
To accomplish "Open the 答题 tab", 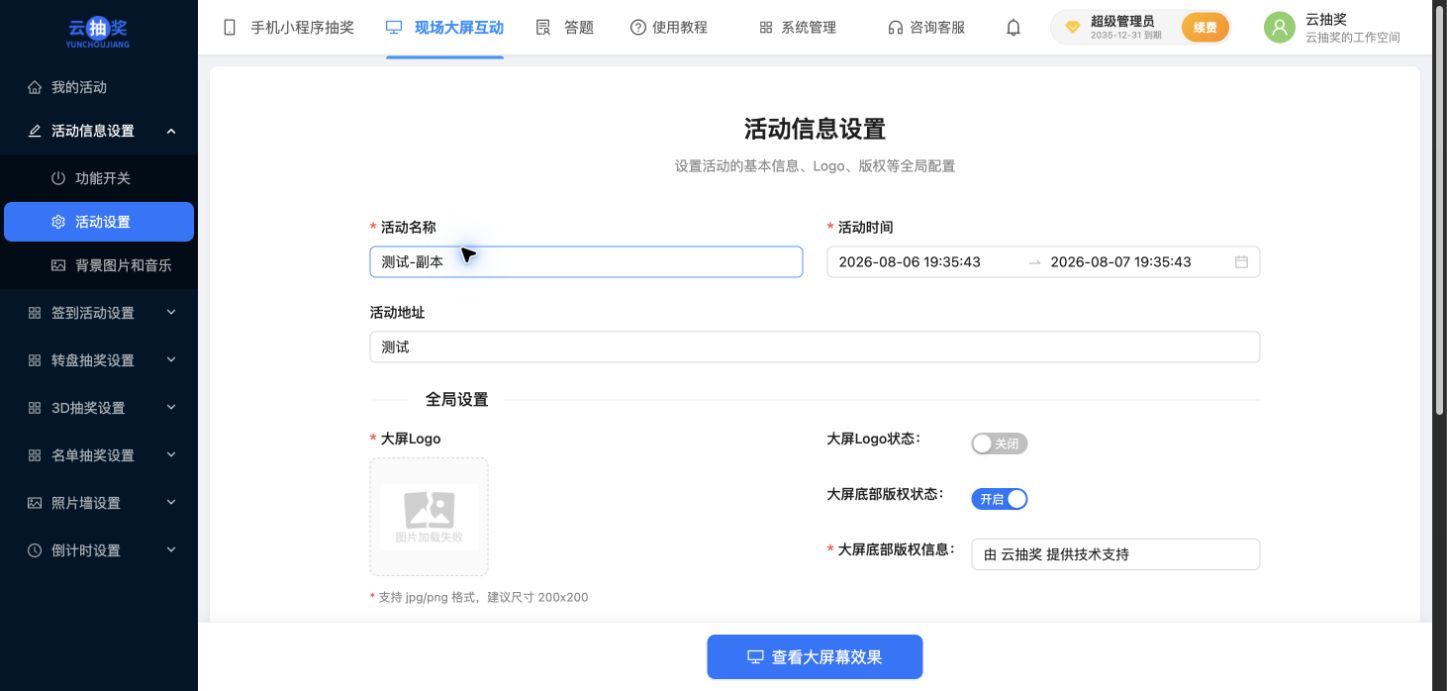I will (x=565, y=28).
